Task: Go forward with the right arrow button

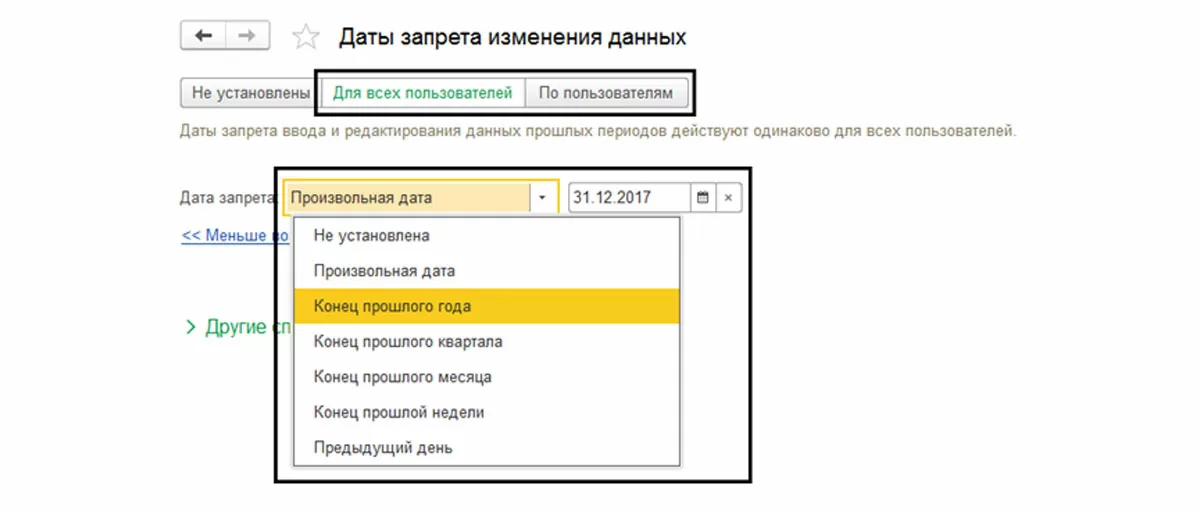Action: (248, 36)
